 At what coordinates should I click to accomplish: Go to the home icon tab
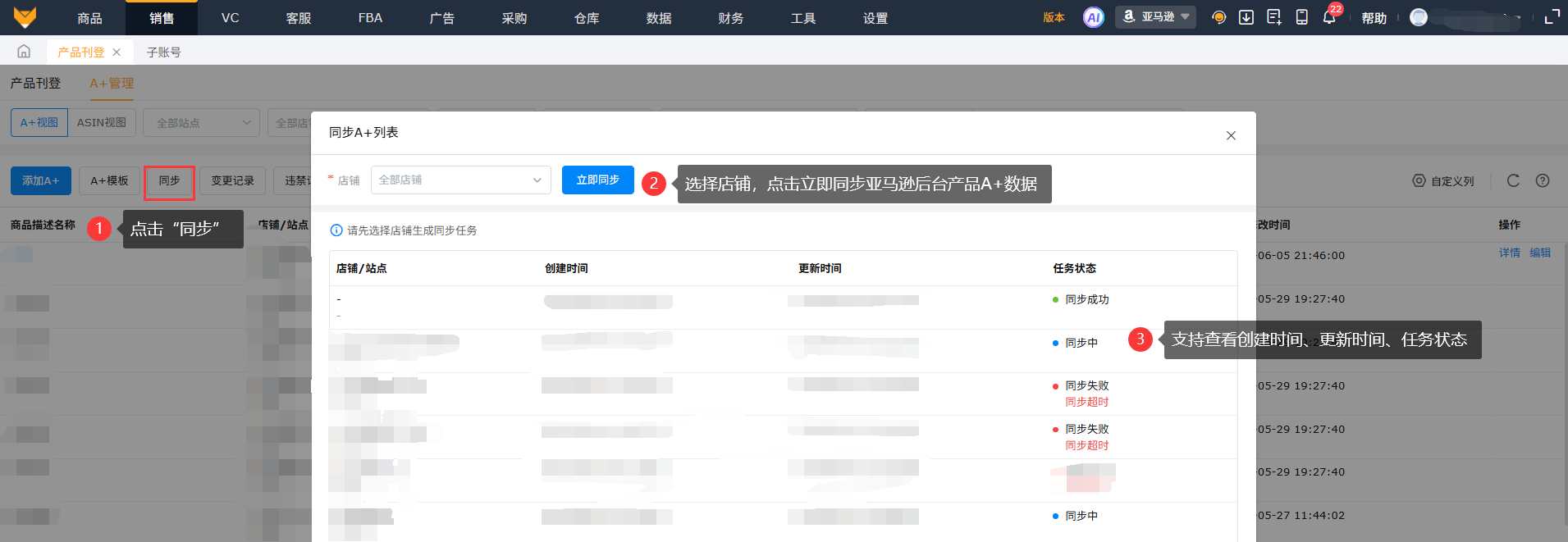point(24,52)
